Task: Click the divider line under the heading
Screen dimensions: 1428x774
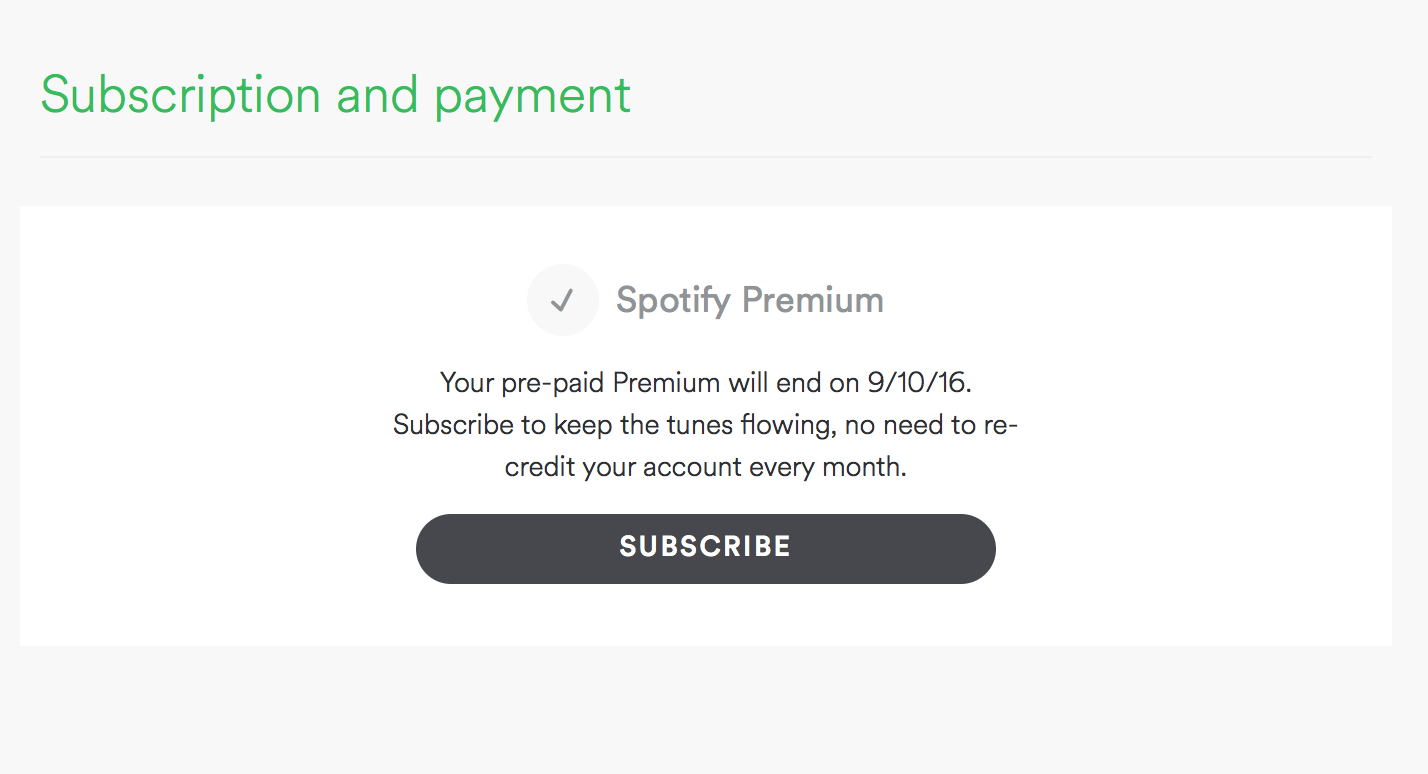Action: 705,157
